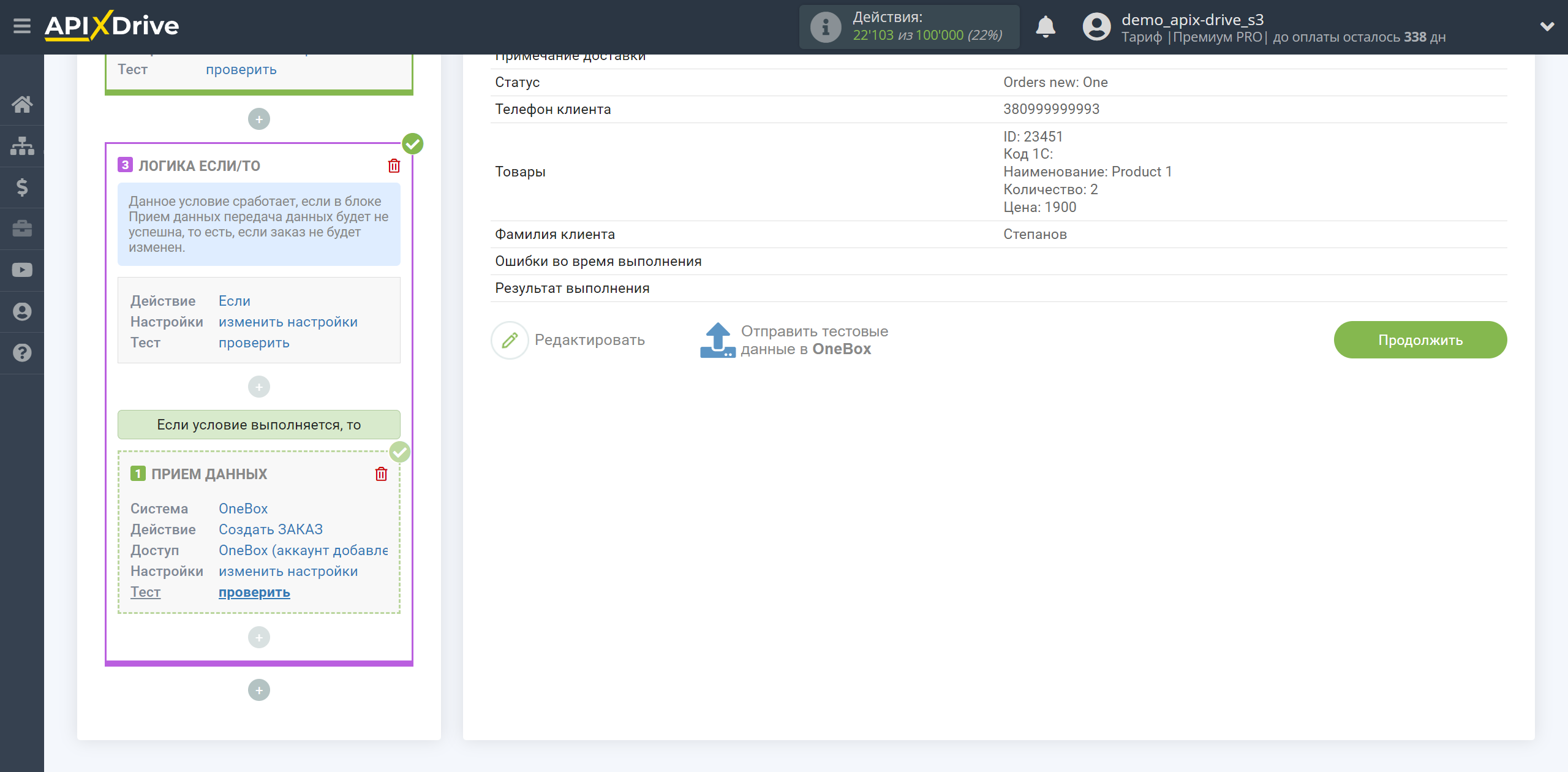Viewport: 1568px width, 772px height.
Task: Add block below Прием данных
Action: pos(259,637)
